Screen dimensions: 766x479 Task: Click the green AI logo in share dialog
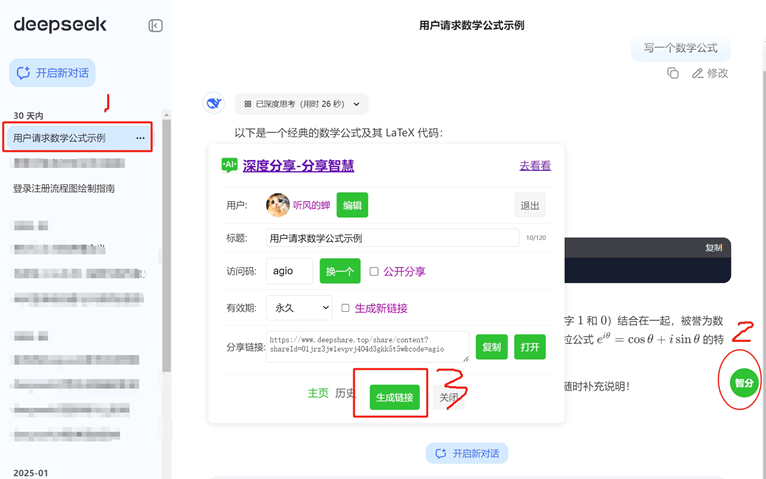(x=229, y=166)
